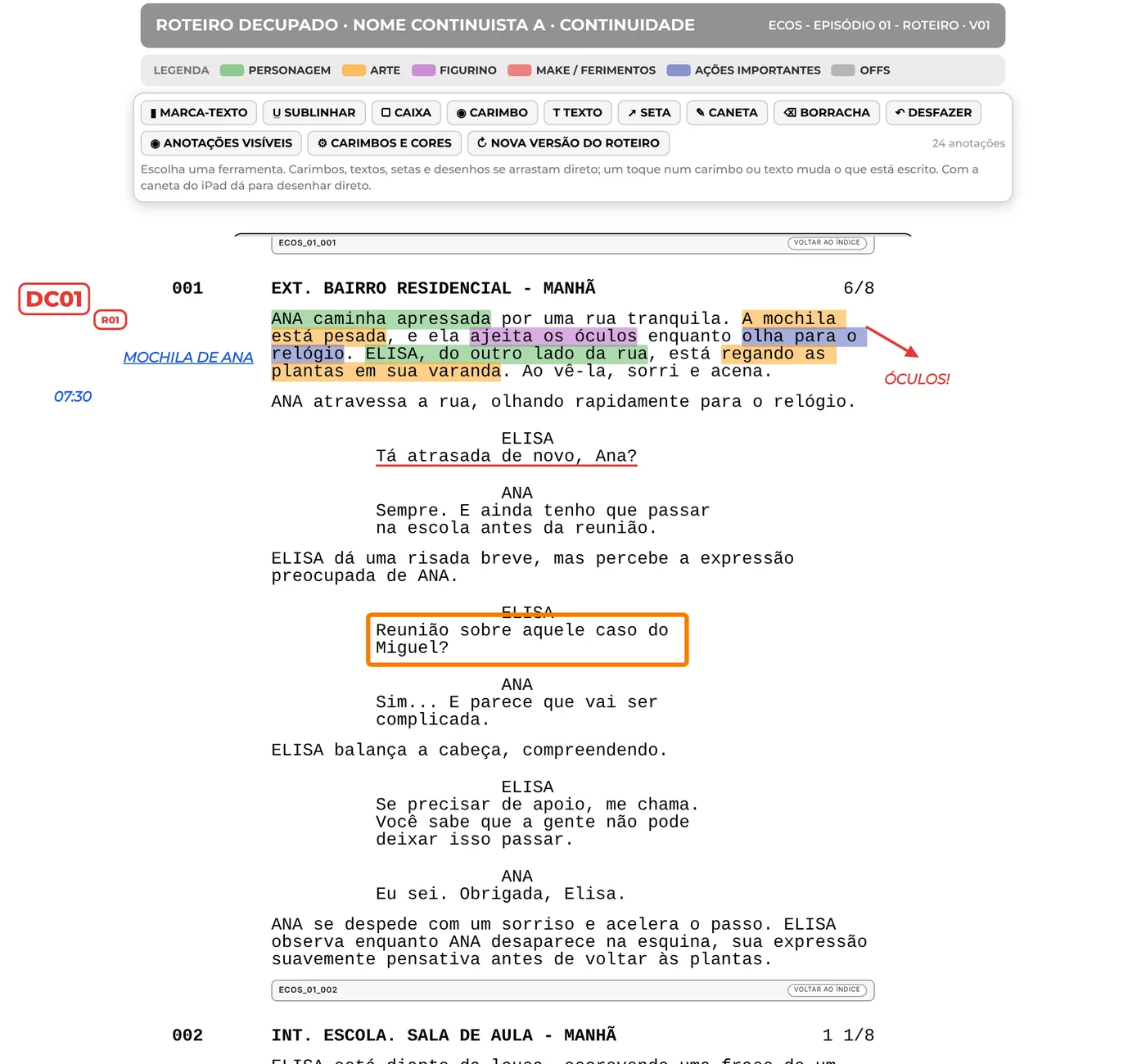Click the ECOS_01_002 scene label
Image resolution: width=1146 pixels, height=1064 pixels.
coord(308,990)
